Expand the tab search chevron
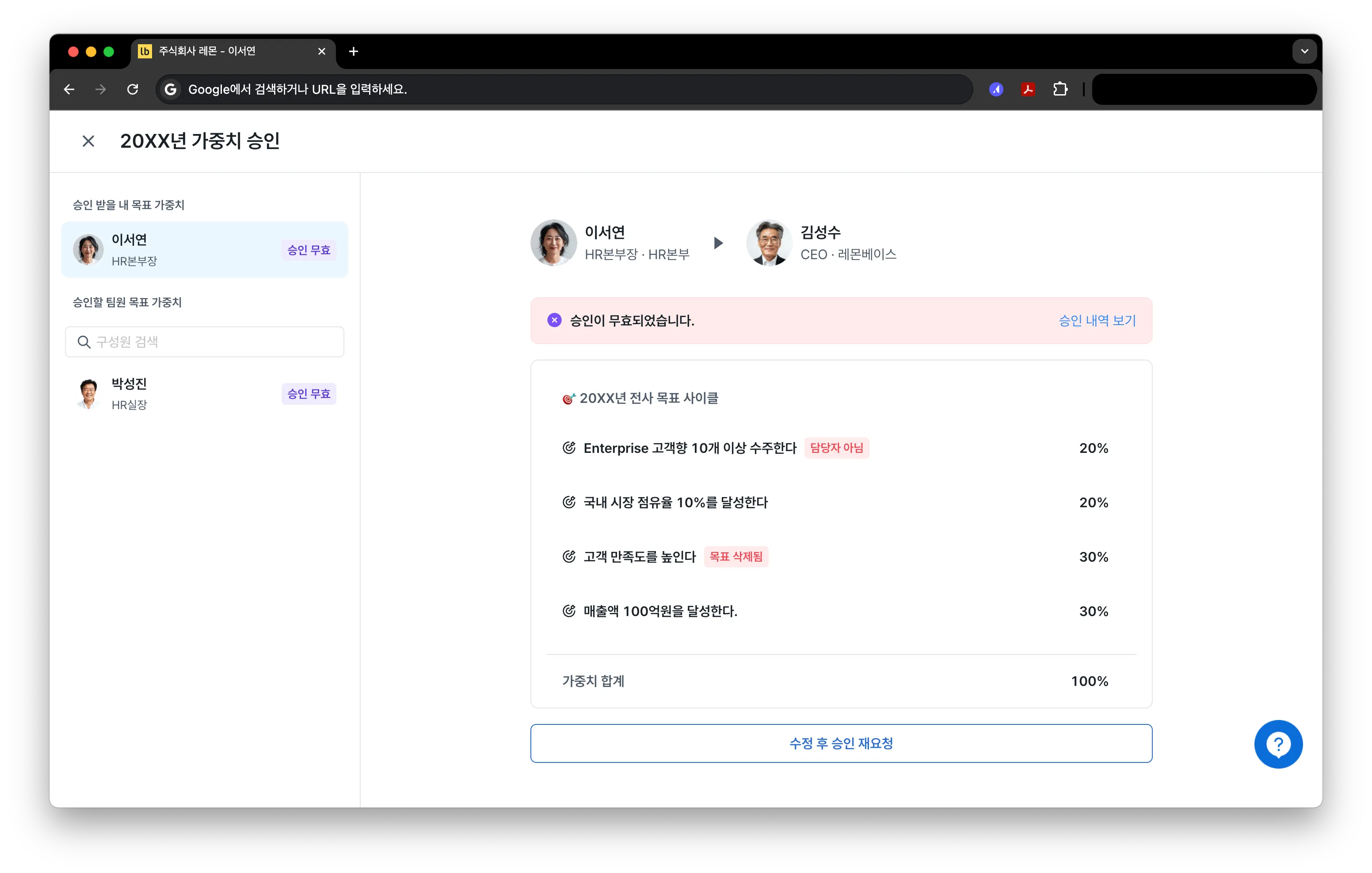 (1304, 51)
